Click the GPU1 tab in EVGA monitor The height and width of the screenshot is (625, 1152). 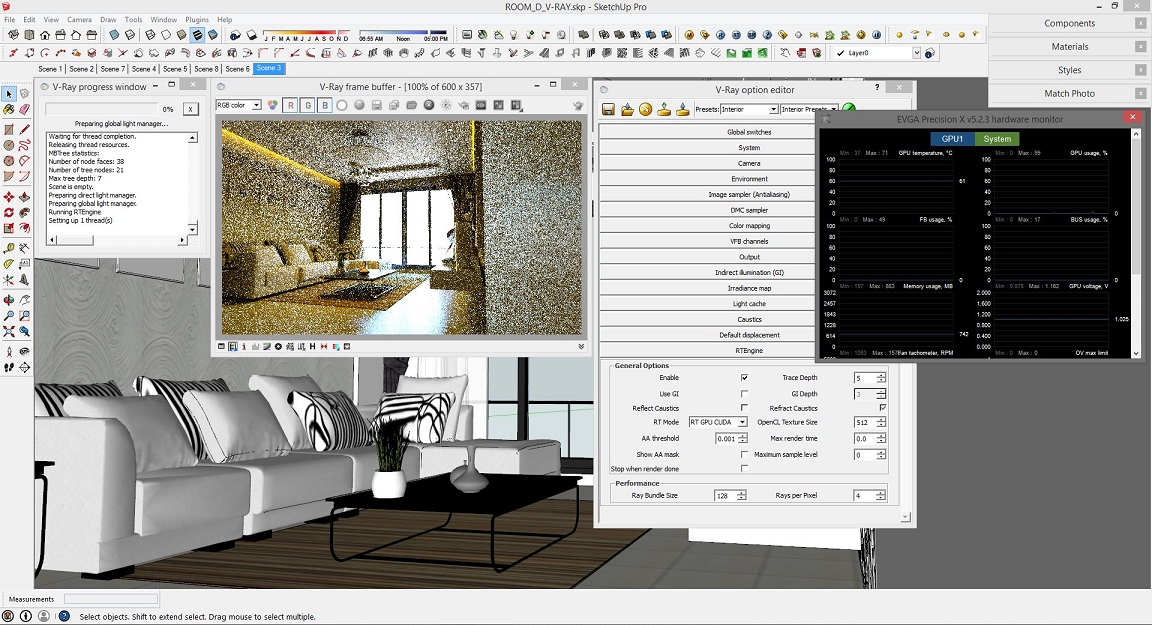[952, 139]
